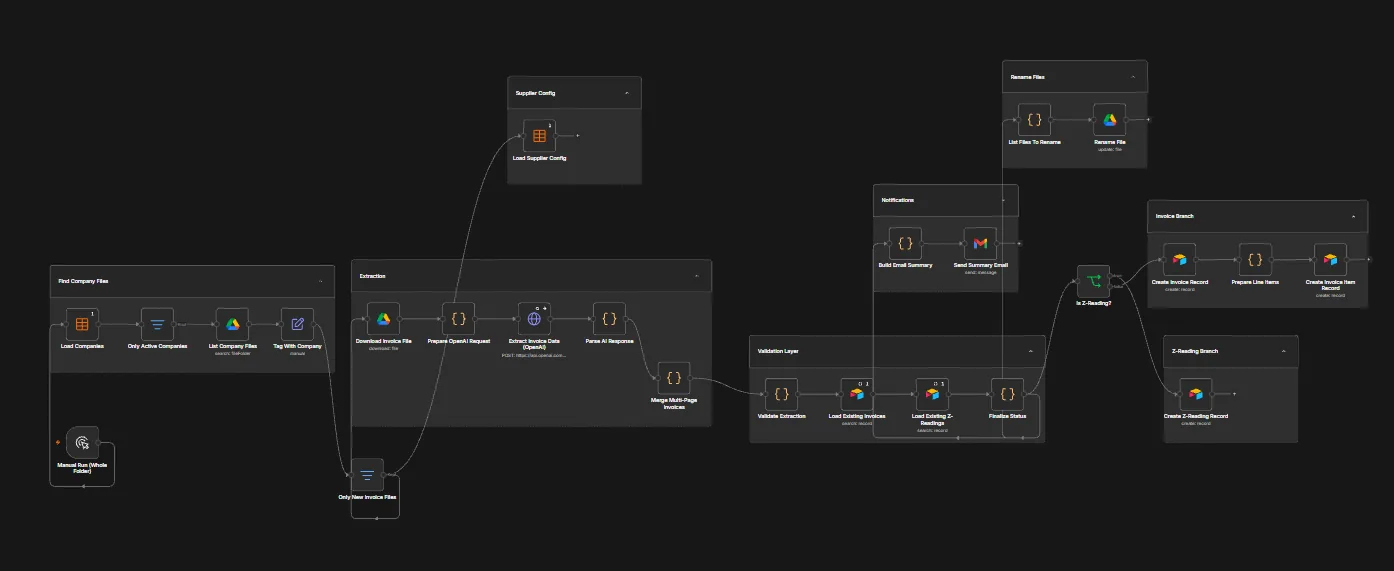Click the Invoice Branch group title
The image size is (1394, 571).
(1174, 216)
